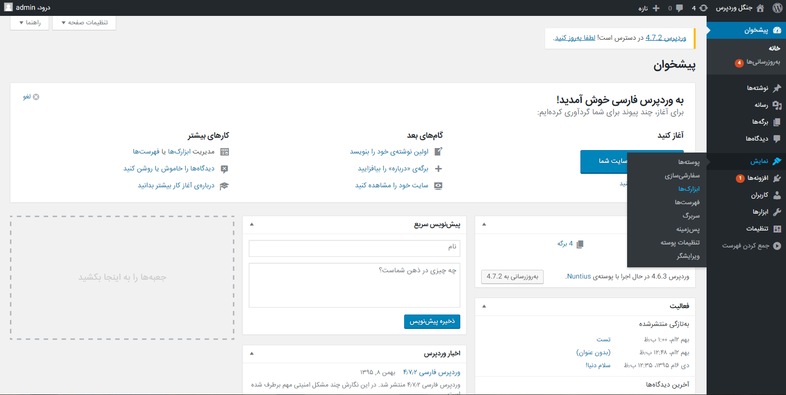Viewport: 786px width, 395px height.
Task: Open '+ تازه' new content menu
Action: click(650, 8)
